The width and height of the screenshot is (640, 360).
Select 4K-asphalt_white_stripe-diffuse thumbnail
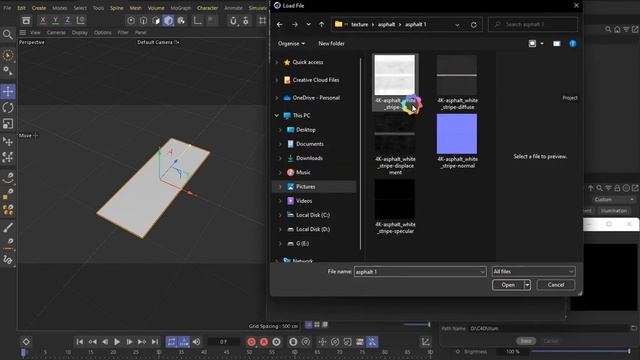click(457, 76)
